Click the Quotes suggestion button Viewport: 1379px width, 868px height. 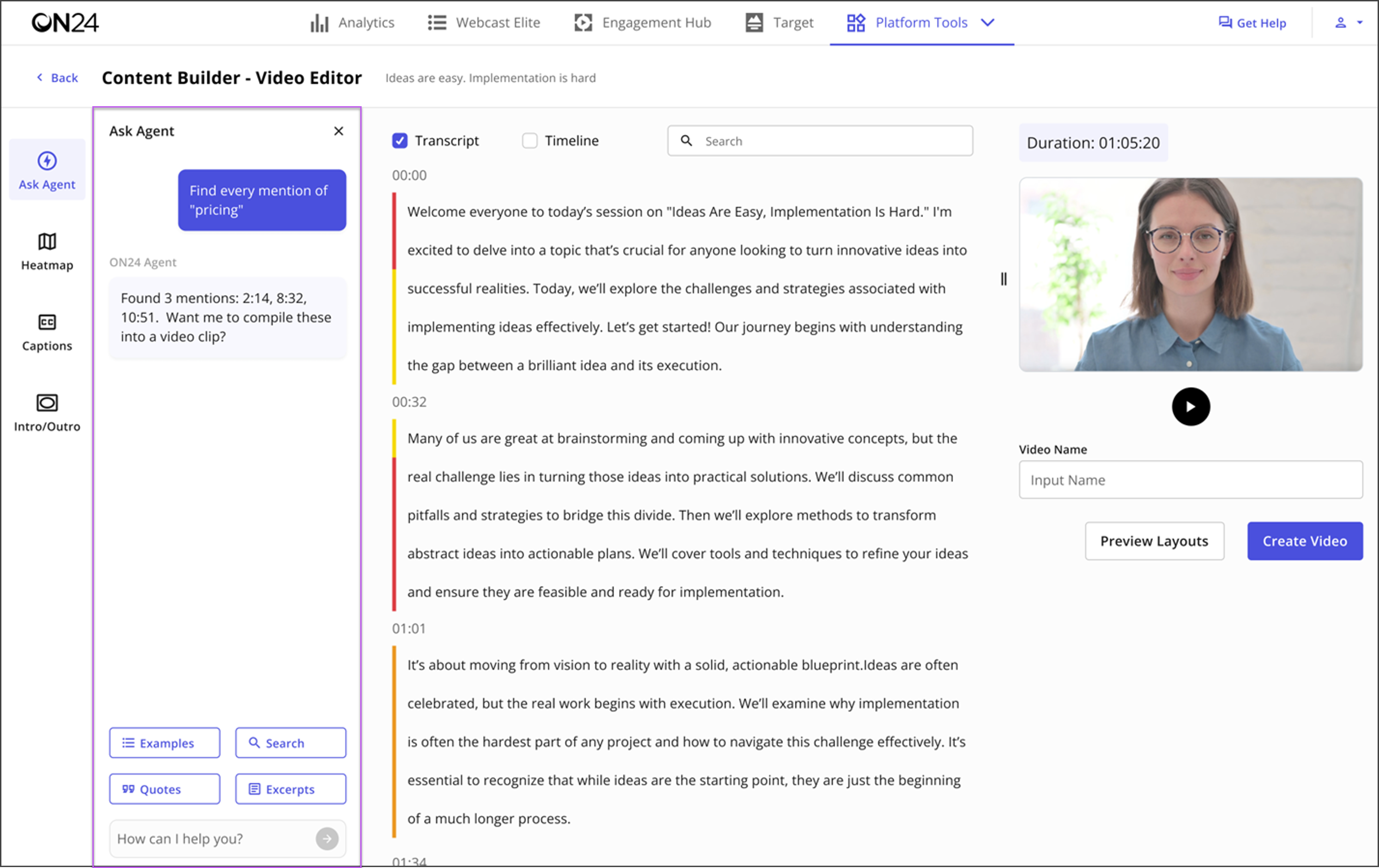point(164,789)
